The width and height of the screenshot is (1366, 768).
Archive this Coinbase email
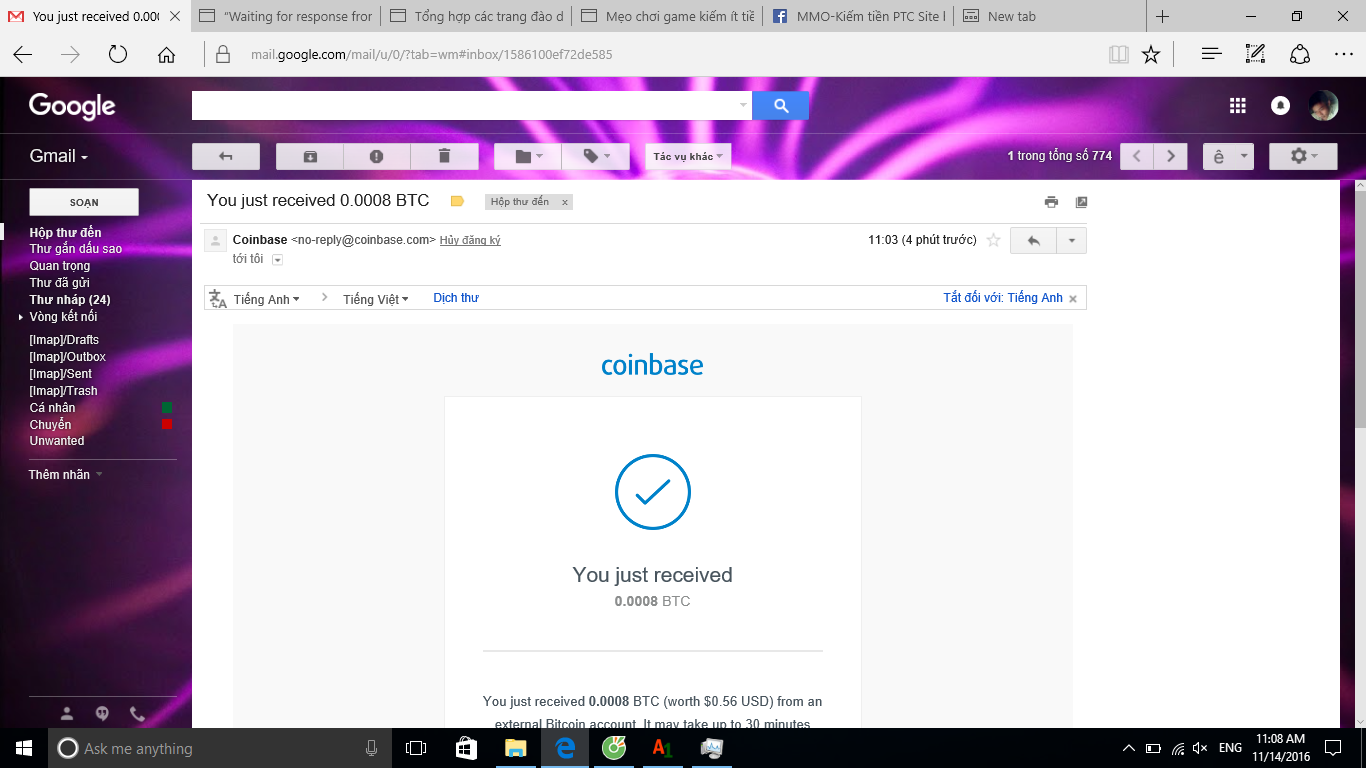310,156
